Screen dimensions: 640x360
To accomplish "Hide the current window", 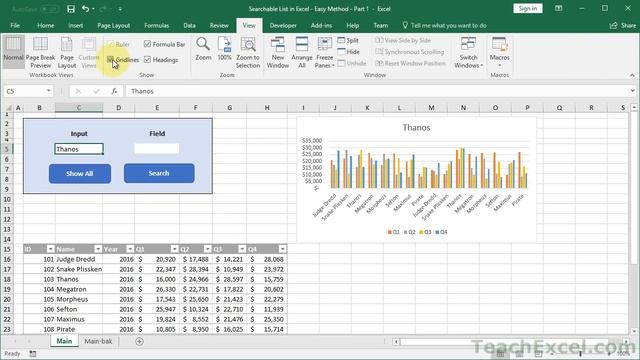I will pyautogui.click(x=349, y=52).
